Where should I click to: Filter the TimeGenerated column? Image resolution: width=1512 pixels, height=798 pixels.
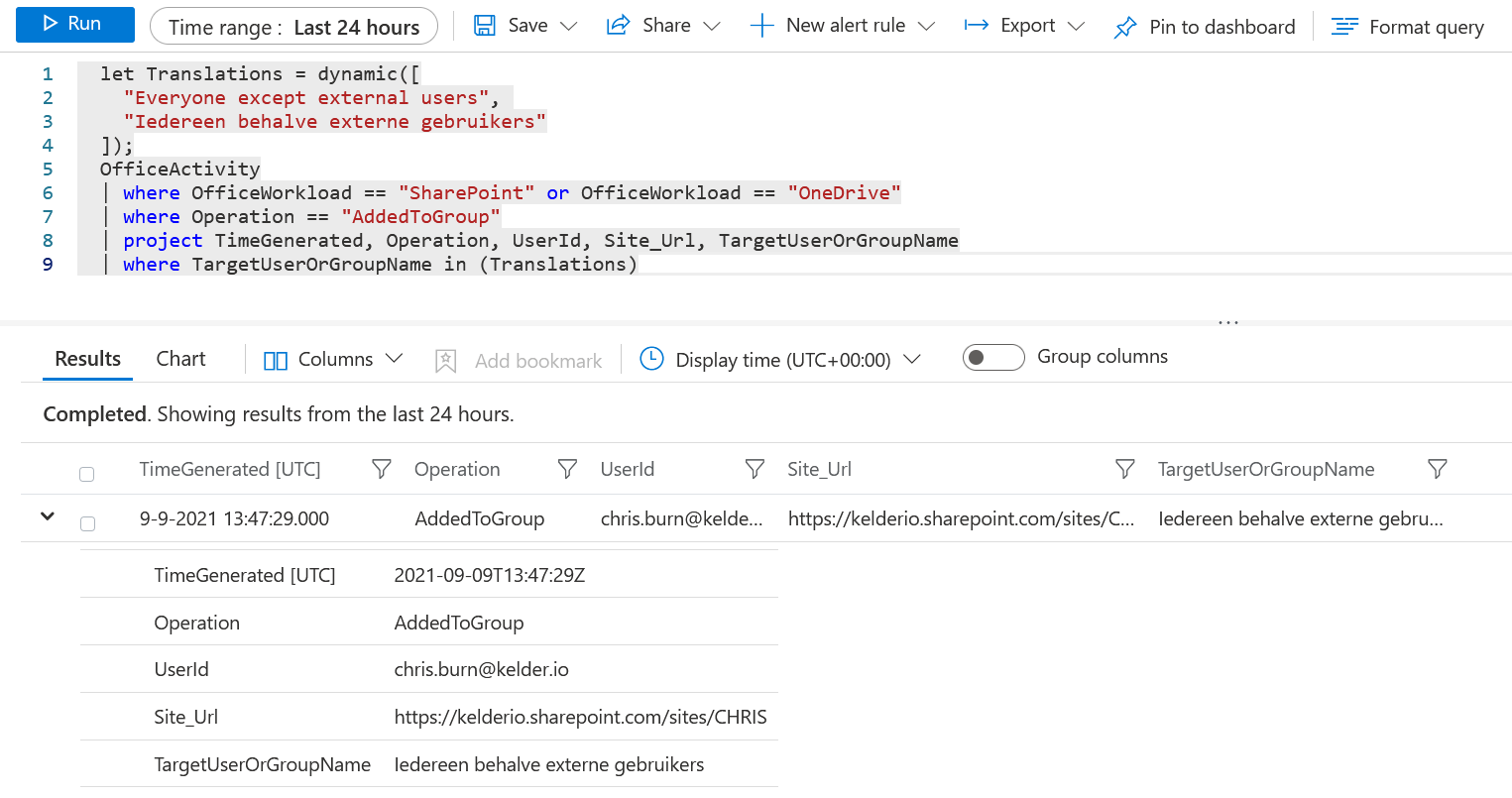pyautogui.click(x=381, y=469)
